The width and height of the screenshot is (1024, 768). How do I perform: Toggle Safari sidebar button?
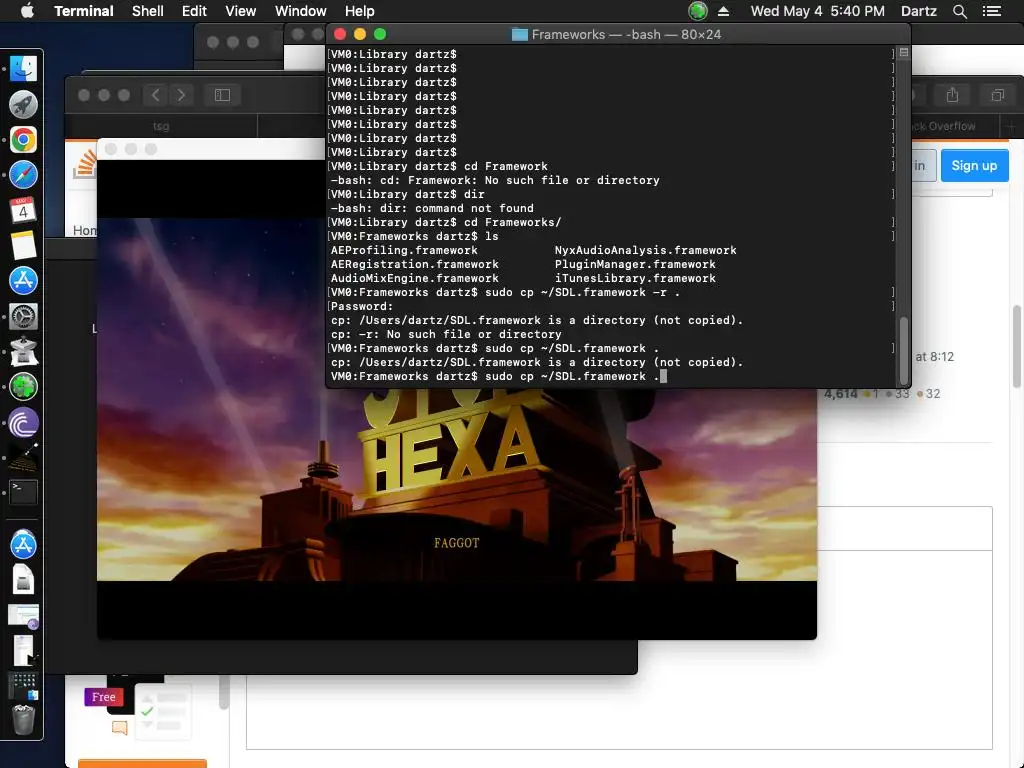tap(222, 95)
